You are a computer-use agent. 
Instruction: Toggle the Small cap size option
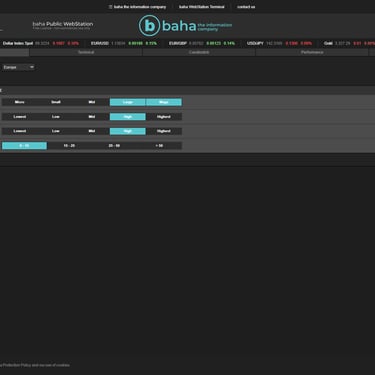click(x=56, y=102)
